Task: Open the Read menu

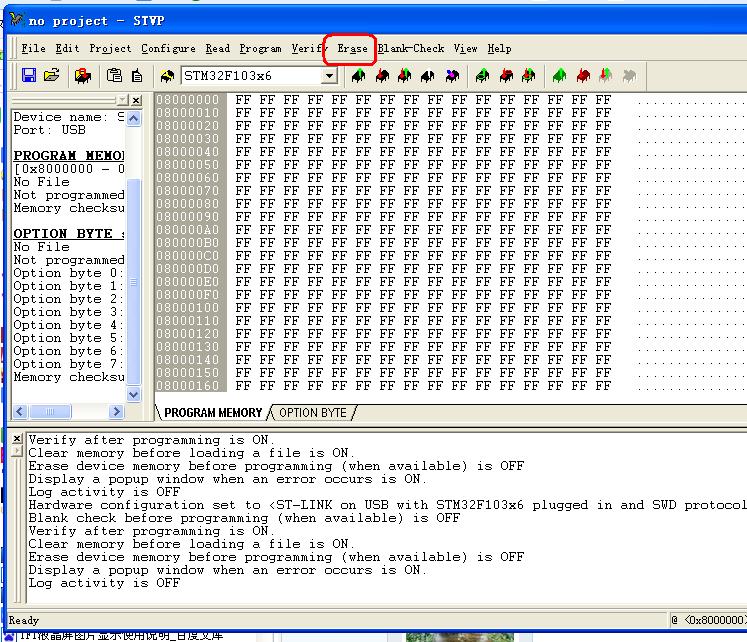Action: [218, 49]
